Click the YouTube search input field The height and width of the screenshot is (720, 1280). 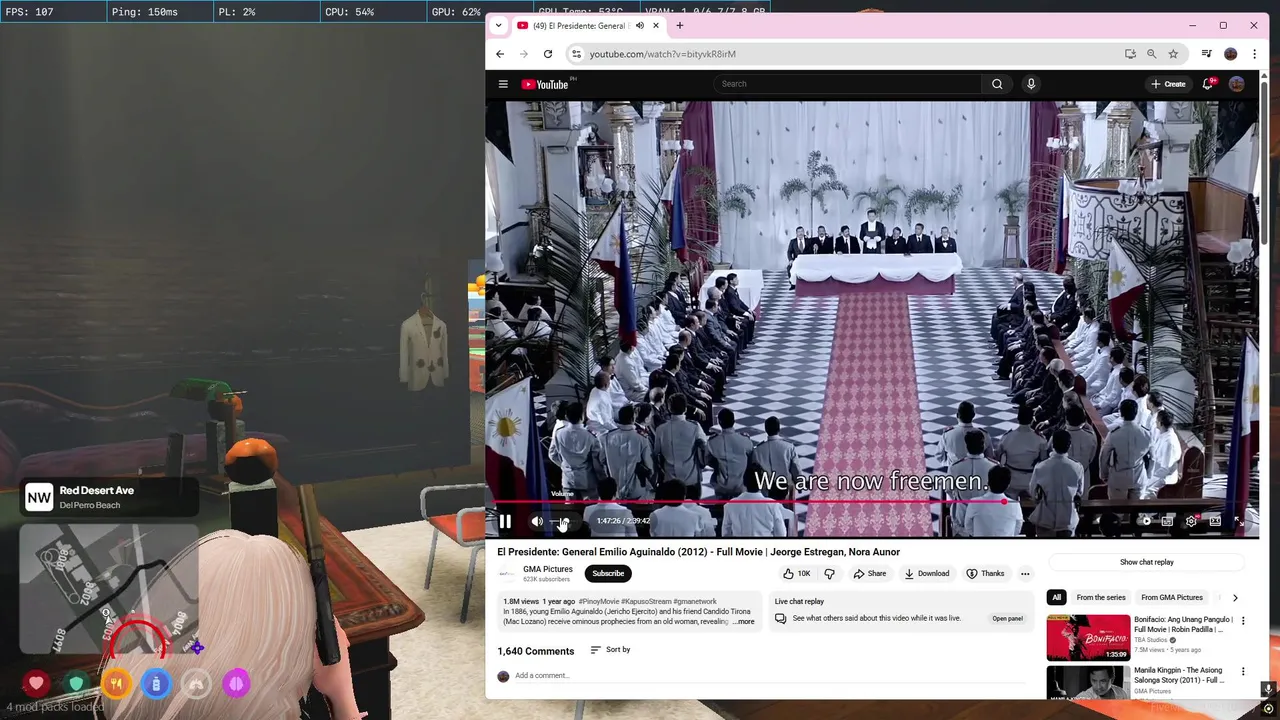tap(848, 84)
